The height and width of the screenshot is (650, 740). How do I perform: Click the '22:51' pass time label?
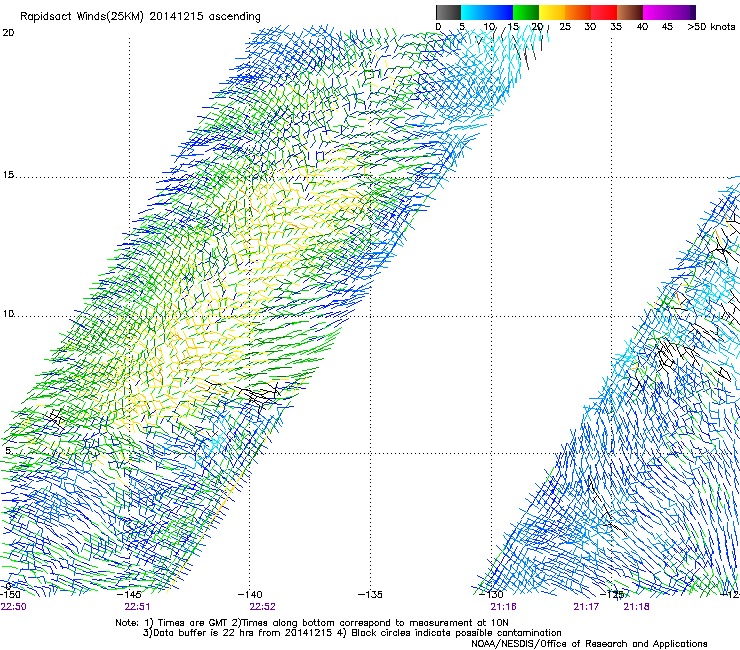137,607
